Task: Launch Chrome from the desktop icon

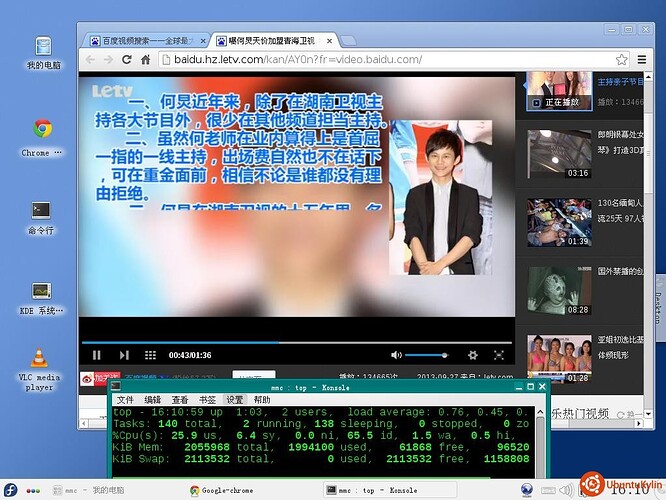Action: point(42,138)
